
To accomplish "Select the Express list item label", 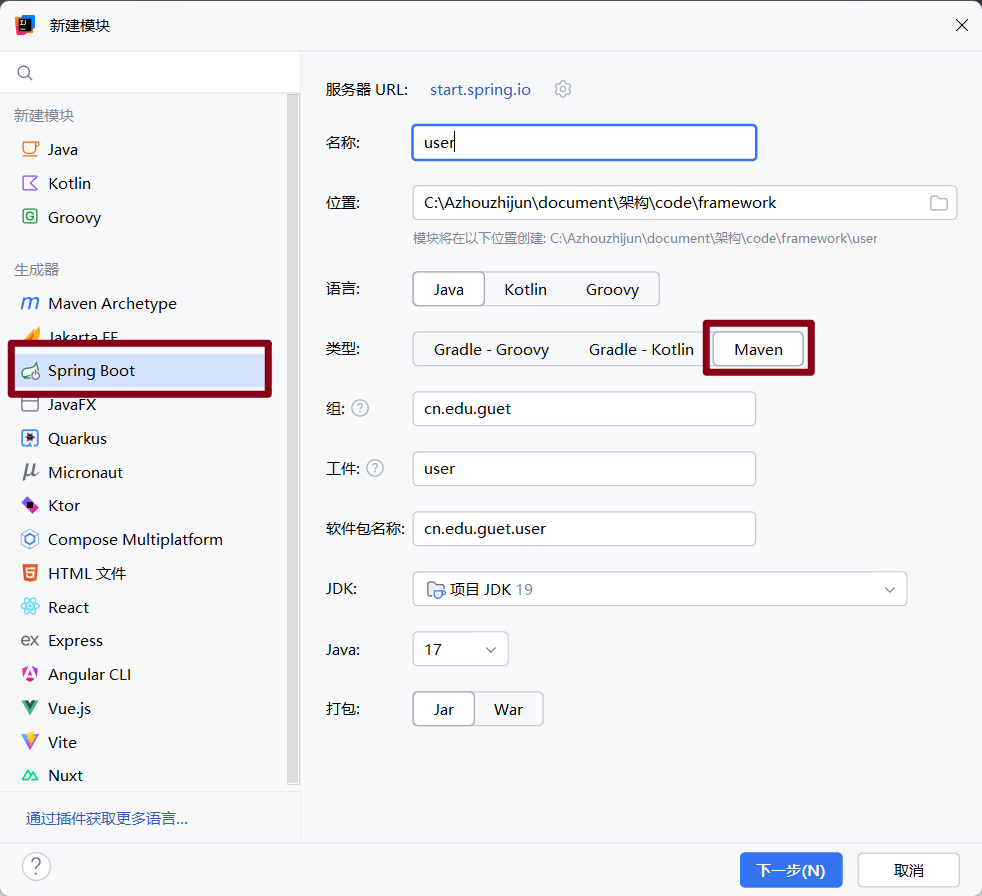I will coord(75,641).
